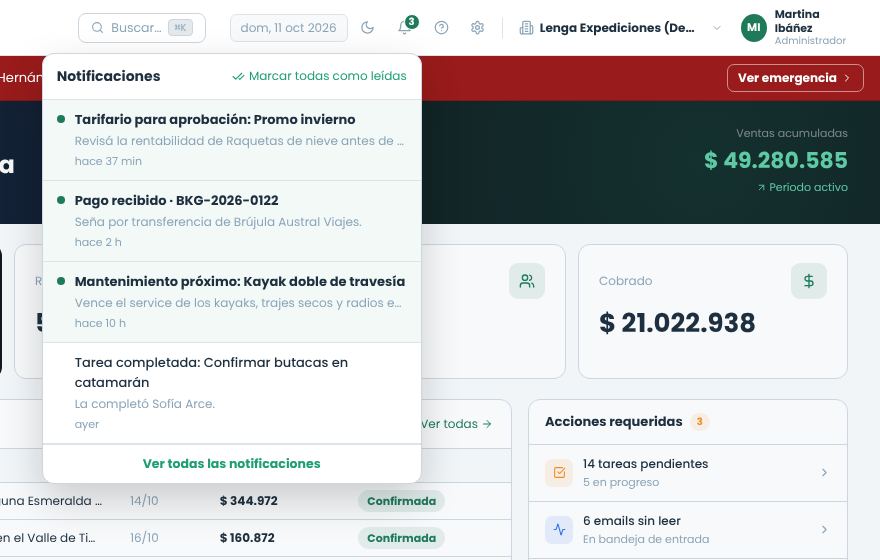The height and width of the screenshot is (560, 880).
Task: Open the notifications bell icon
Action: point(405,27)
